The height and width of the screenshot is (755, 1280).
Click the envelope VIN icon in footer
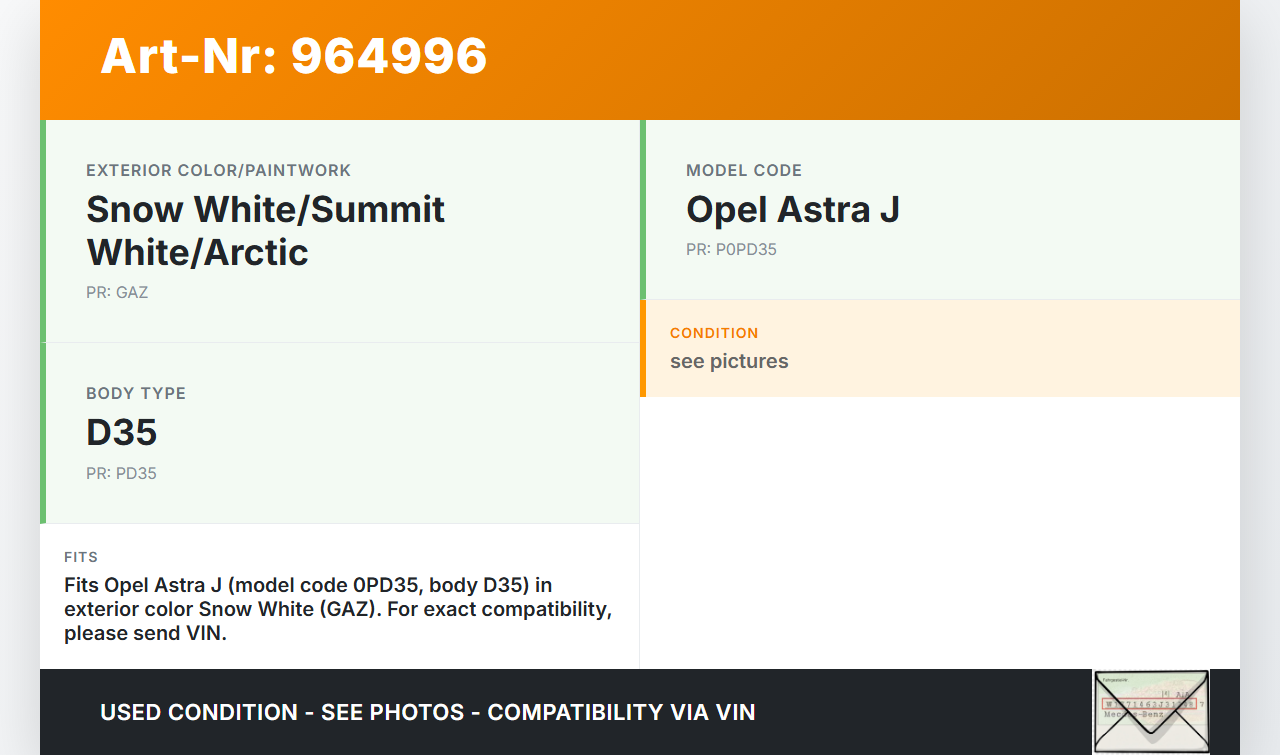1151,711
